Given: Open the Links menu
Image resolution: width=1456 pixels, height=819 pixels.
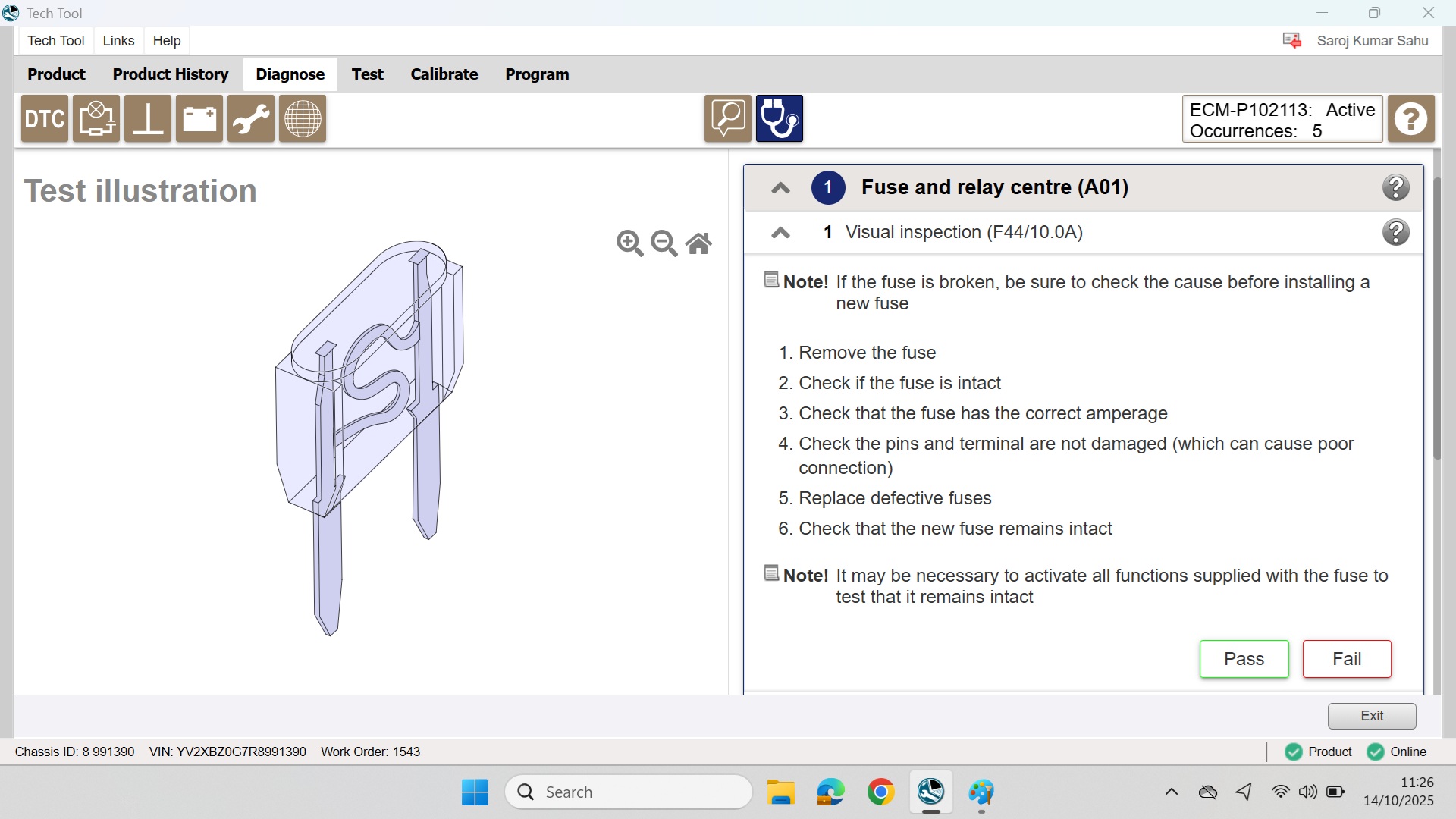Looking at the screenshot, I should [x=118, y=41].
